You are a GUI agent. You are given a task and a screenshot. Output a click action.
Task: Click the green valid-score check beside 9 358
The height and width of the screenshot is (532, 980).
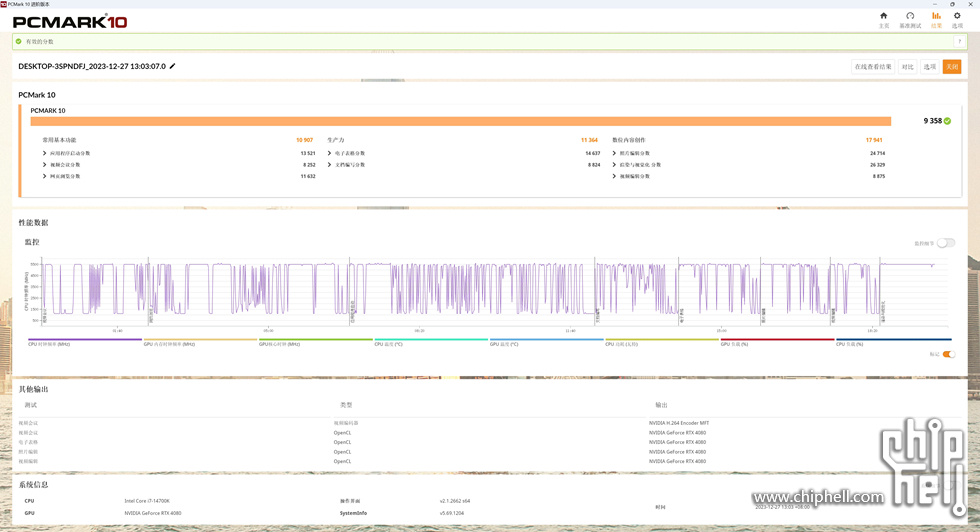click(x=948, y=121)
